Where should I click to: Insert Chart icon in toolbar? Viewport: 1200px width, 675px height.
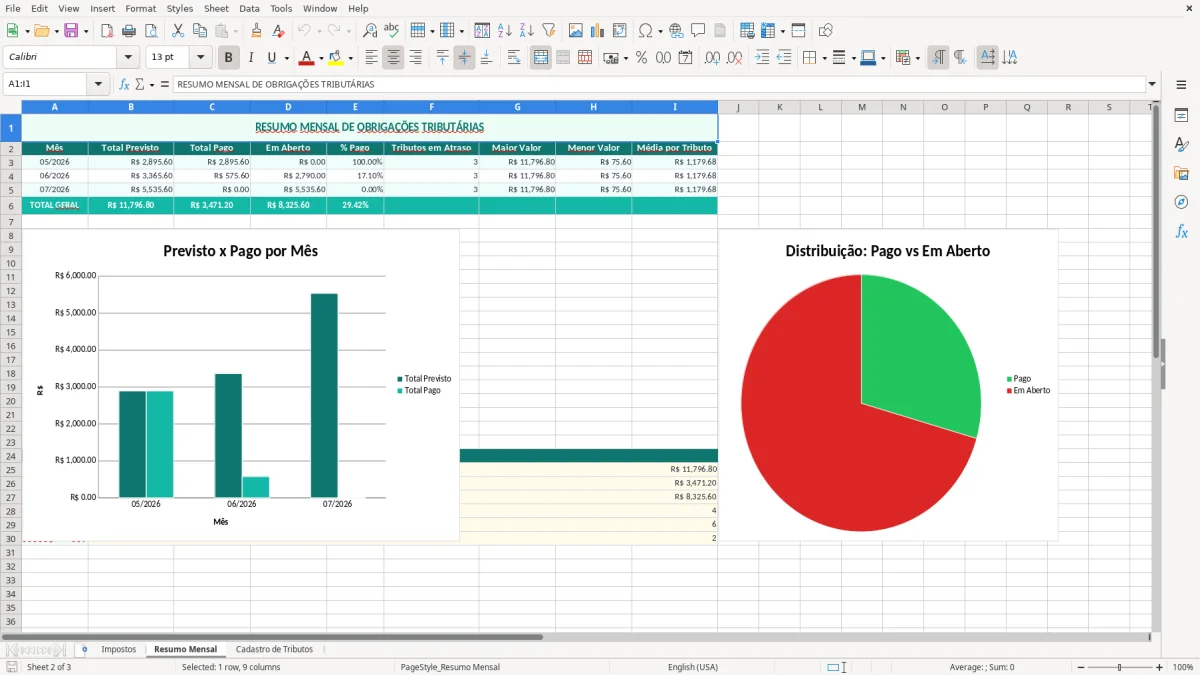tap(597, 31)
